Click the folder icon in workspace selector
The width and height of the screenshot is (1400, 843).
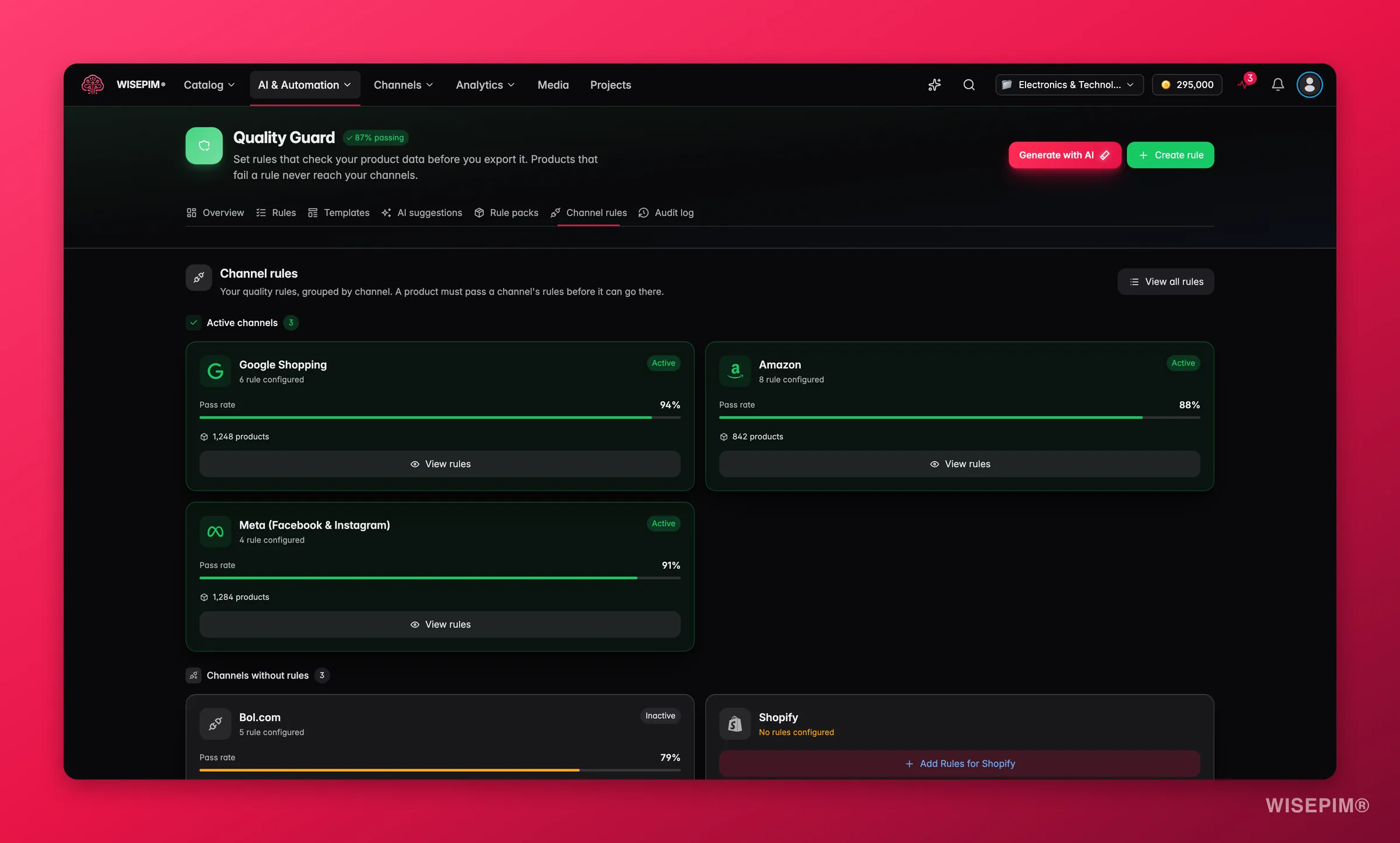[x=1007, y=85]
